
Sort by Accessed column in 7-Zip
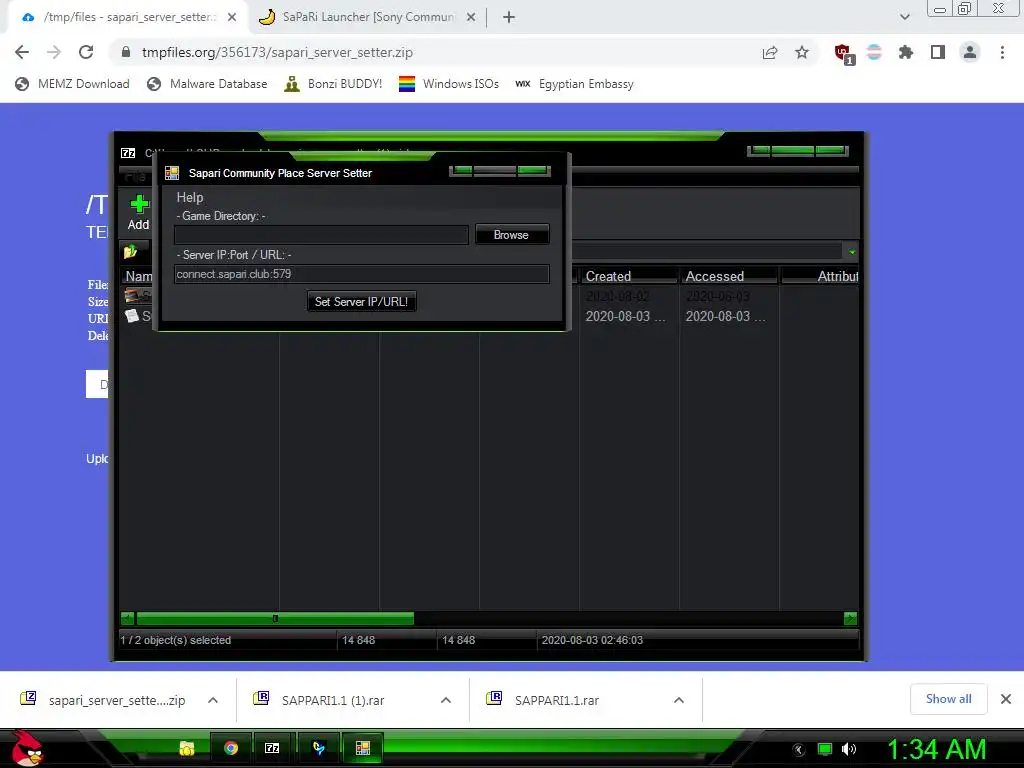pos(729,276)
